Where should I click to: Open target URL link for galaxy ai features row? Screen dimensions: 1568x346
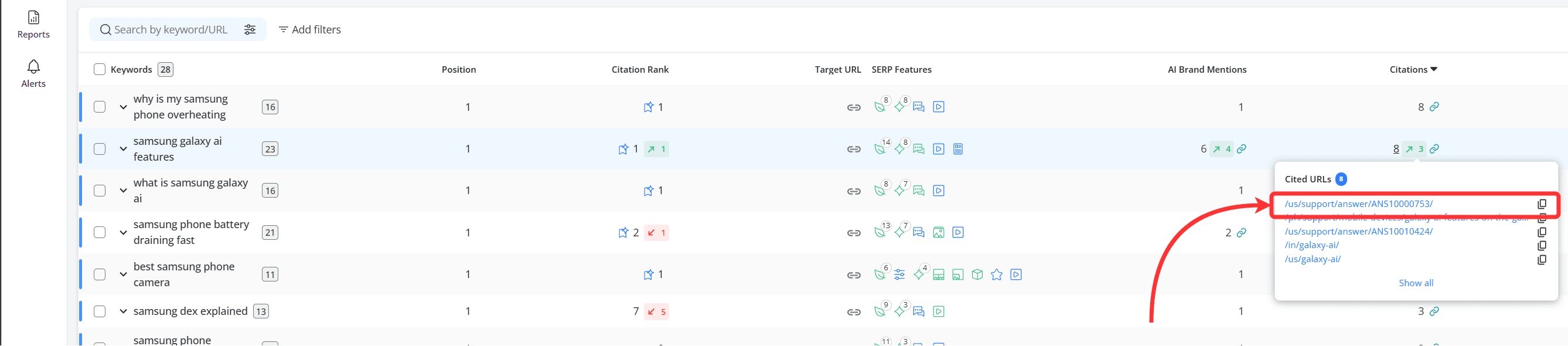coord(853,149)
